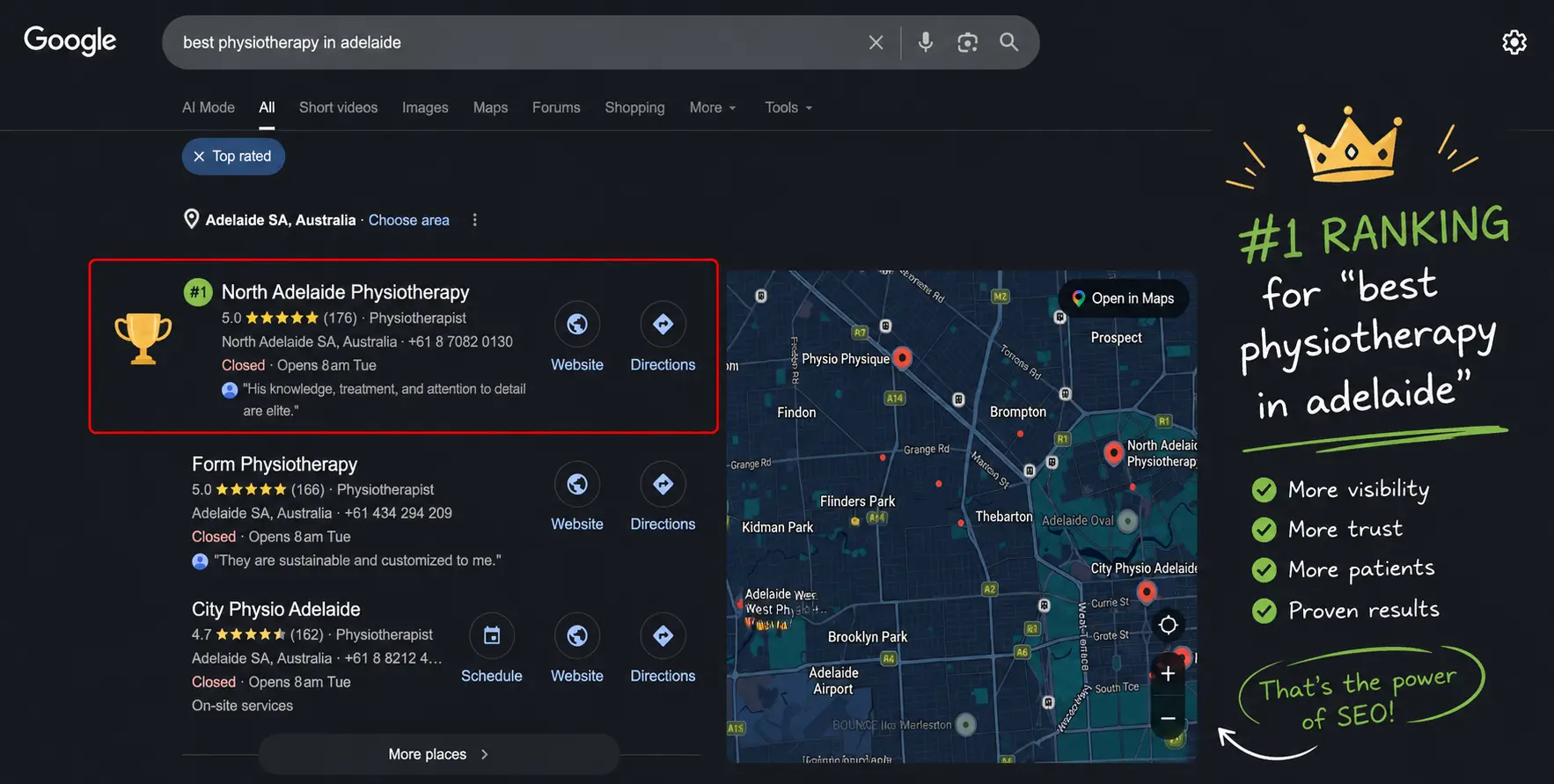View the Forums tab

click(556, 107)
